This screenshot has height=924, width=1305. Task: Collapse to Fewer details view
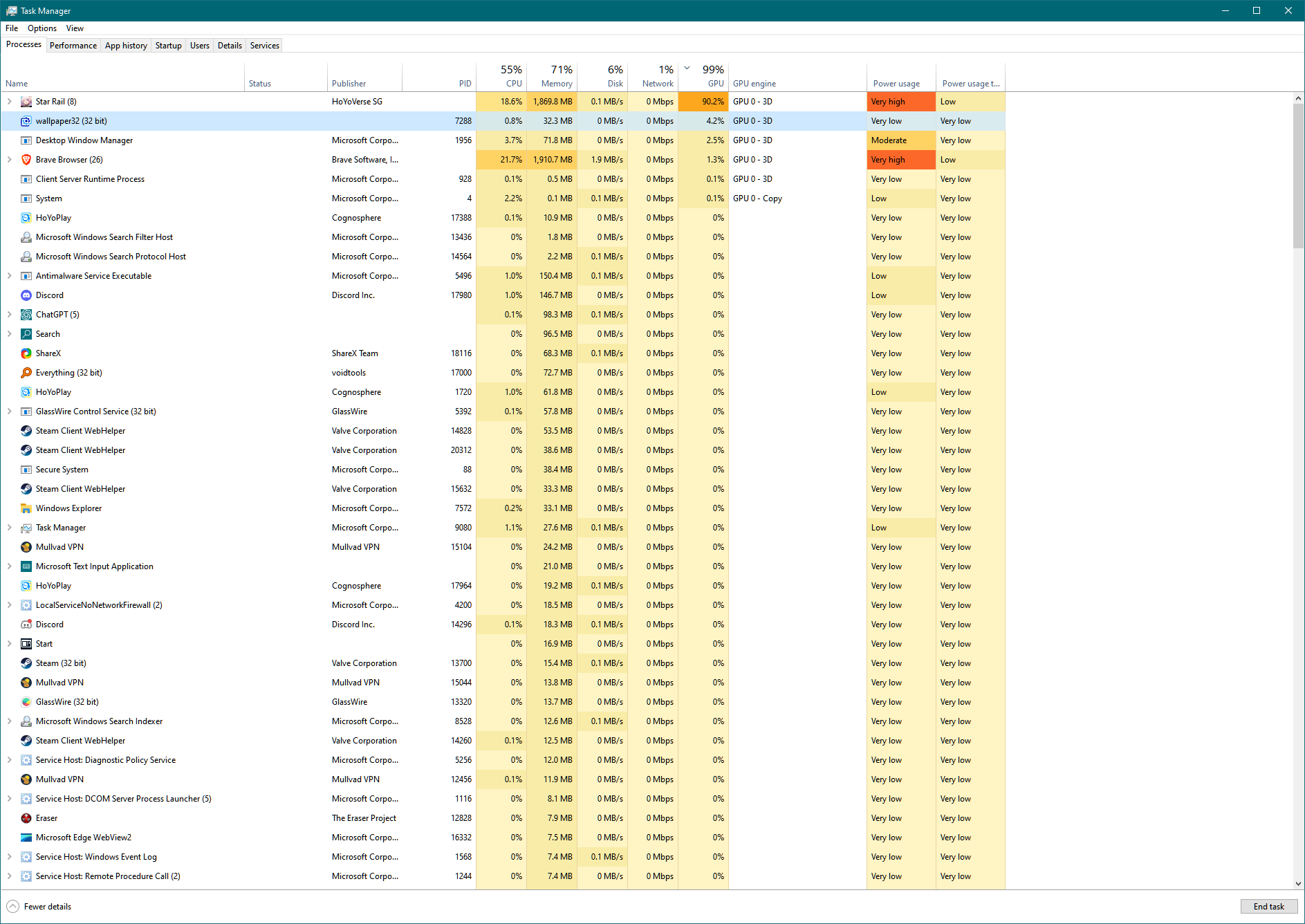click(x=39, y=907)
